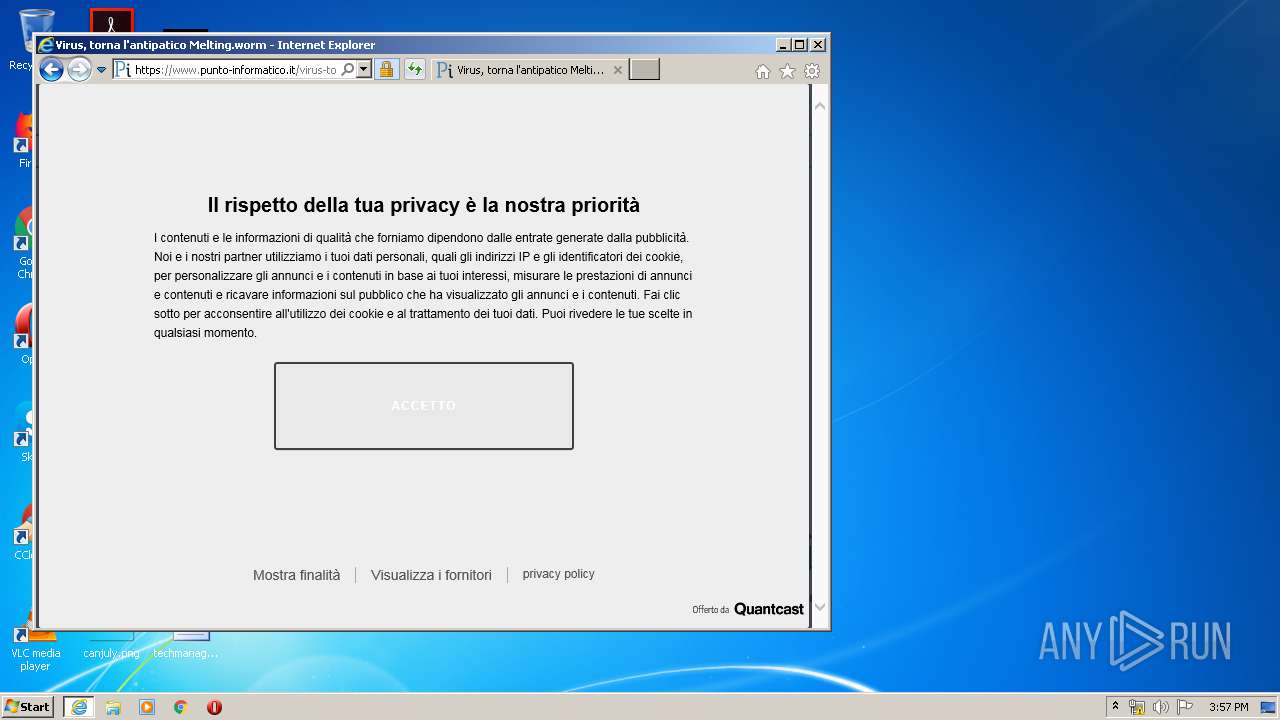This screenshot has width=1280, height=720.
Task: Select the canjuly.png desktop file
Action: [x=111, y=645]
